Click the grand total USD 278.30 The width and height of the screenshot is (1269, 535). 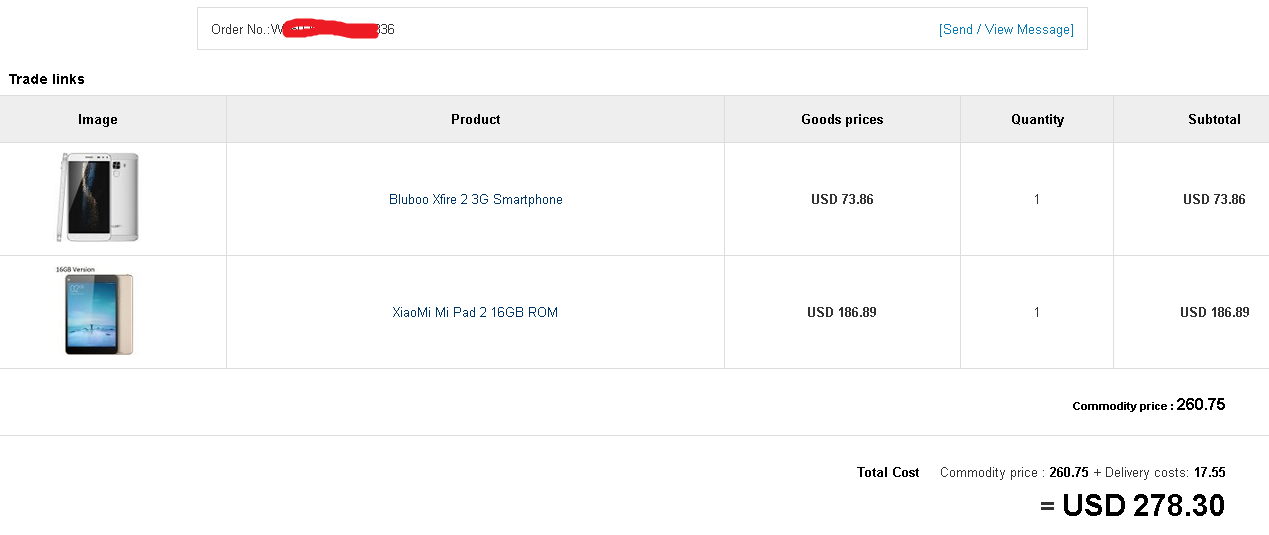1143,506
